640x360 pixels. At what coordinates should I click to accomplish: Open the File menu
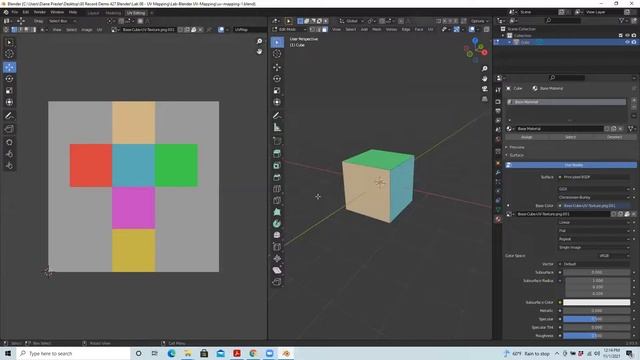pyautogui.click(x=15, y=12)
